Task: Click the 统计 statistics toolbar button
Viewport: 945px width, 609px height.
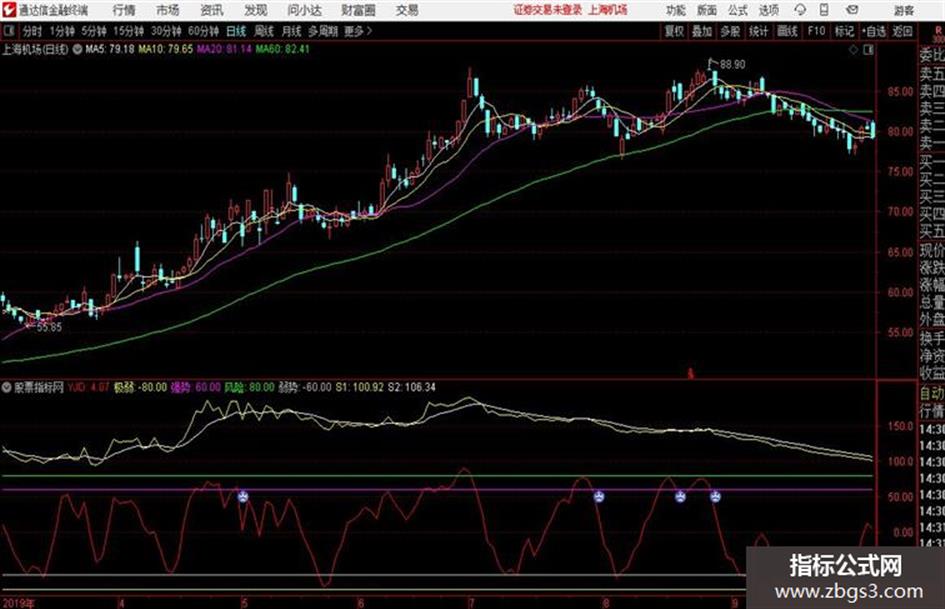Action: 759,31
